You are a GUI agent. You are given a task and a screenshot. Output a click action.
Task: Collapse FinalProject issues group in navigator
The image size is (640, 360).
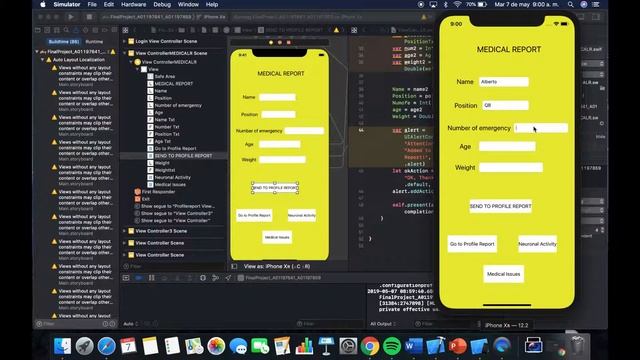click(x=37, y=52)
